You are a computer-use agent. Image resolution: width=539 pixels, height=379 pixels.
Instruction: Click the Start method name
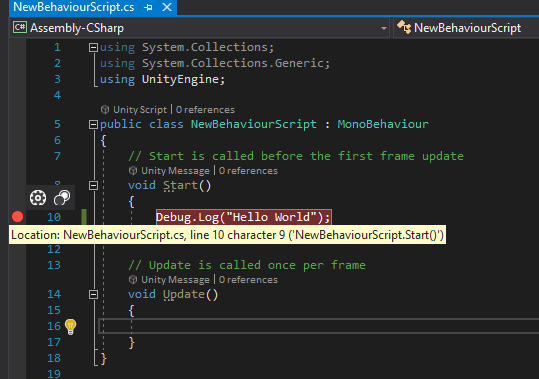(x=180, y=186)
